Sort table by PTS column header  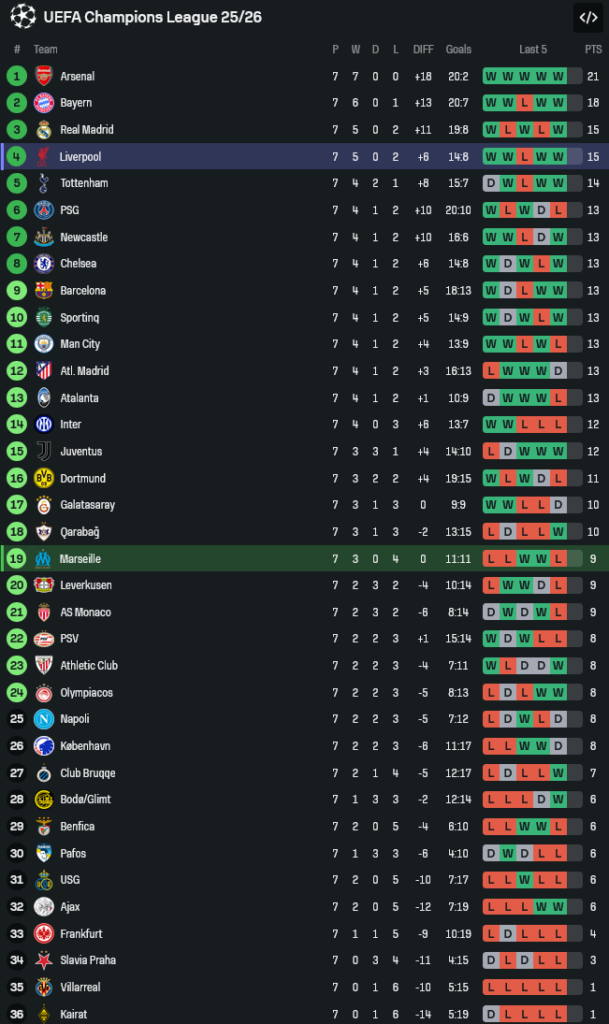(x=593, y=50)
